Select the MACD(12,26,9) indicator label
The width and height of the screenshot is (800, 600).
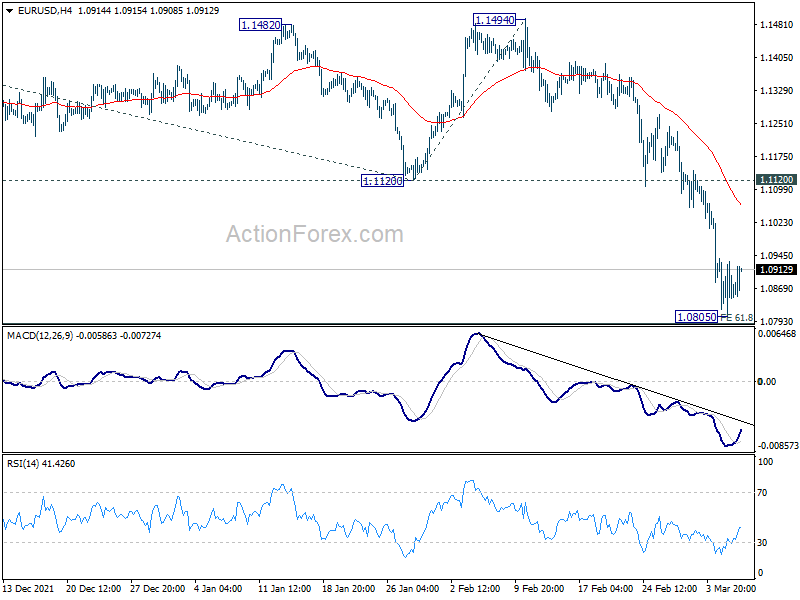40,336
